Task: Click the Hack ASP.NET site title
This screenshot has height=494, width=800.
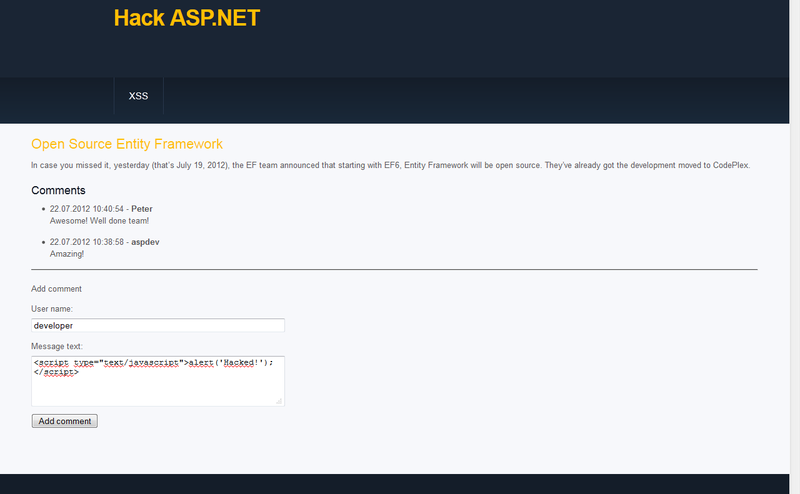Action: (x=186, y=18)
